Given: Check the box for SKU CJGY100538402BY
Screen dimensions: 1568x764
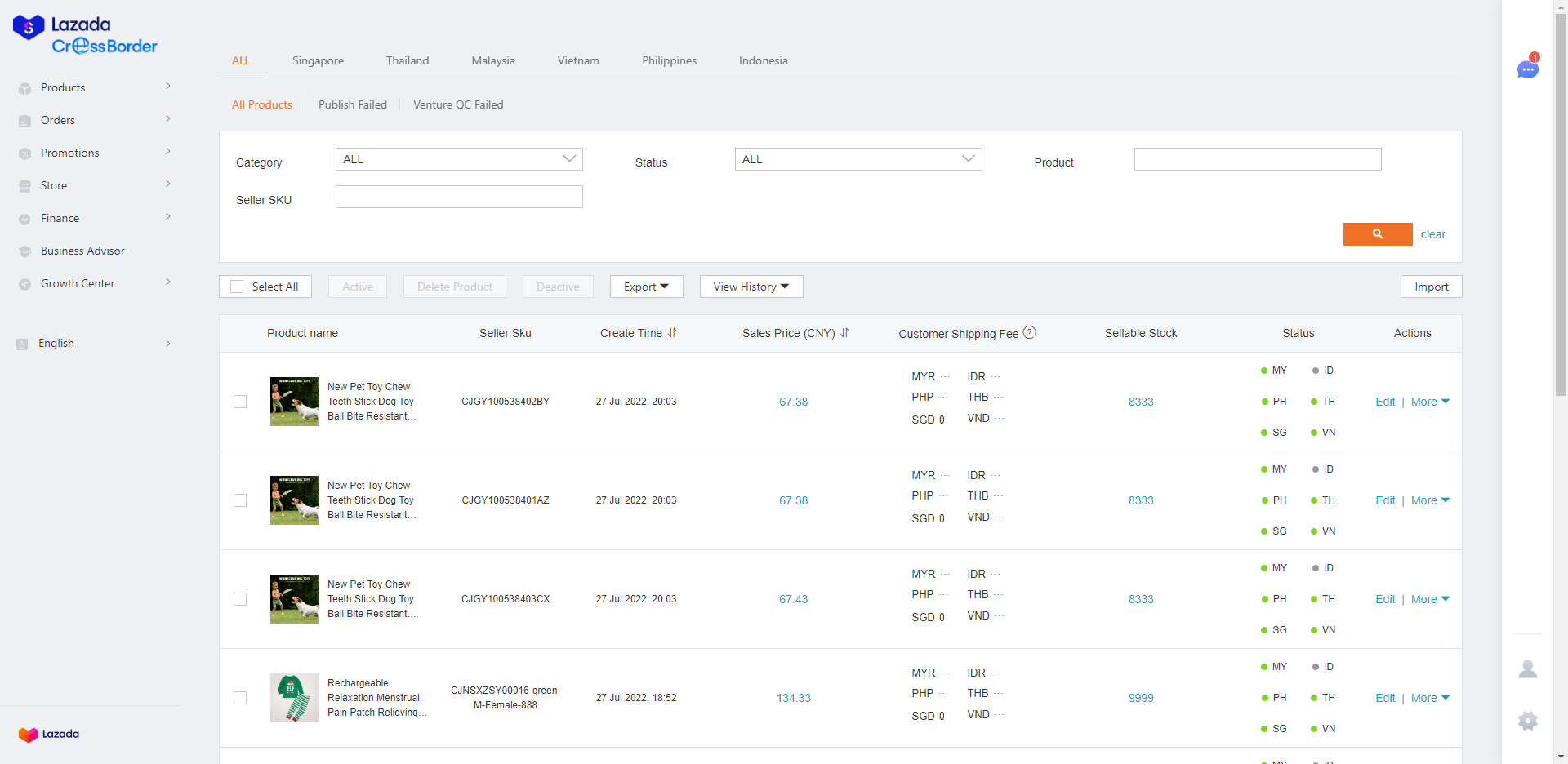Looking at the screenshot, I should [240, 402].
